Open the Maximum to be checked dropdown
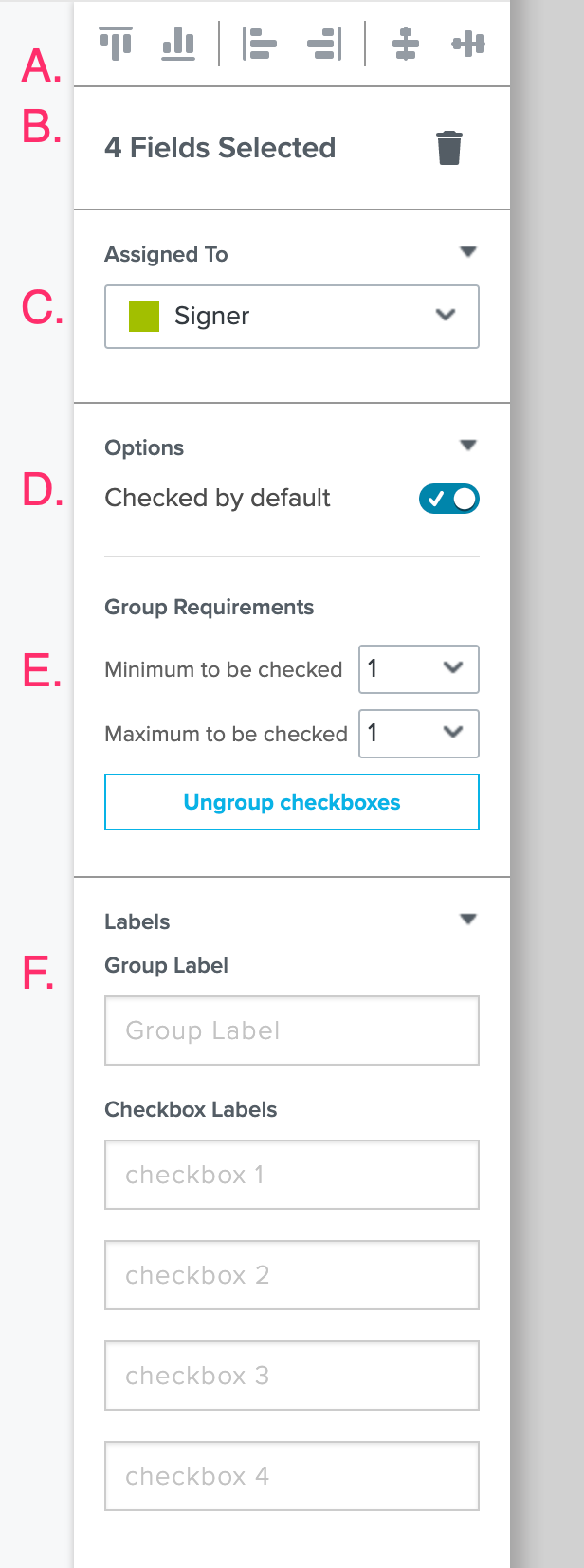Image resolution: width=584 pixels, height=1568 pixels. pyautogui.click(x=418, y=734)
